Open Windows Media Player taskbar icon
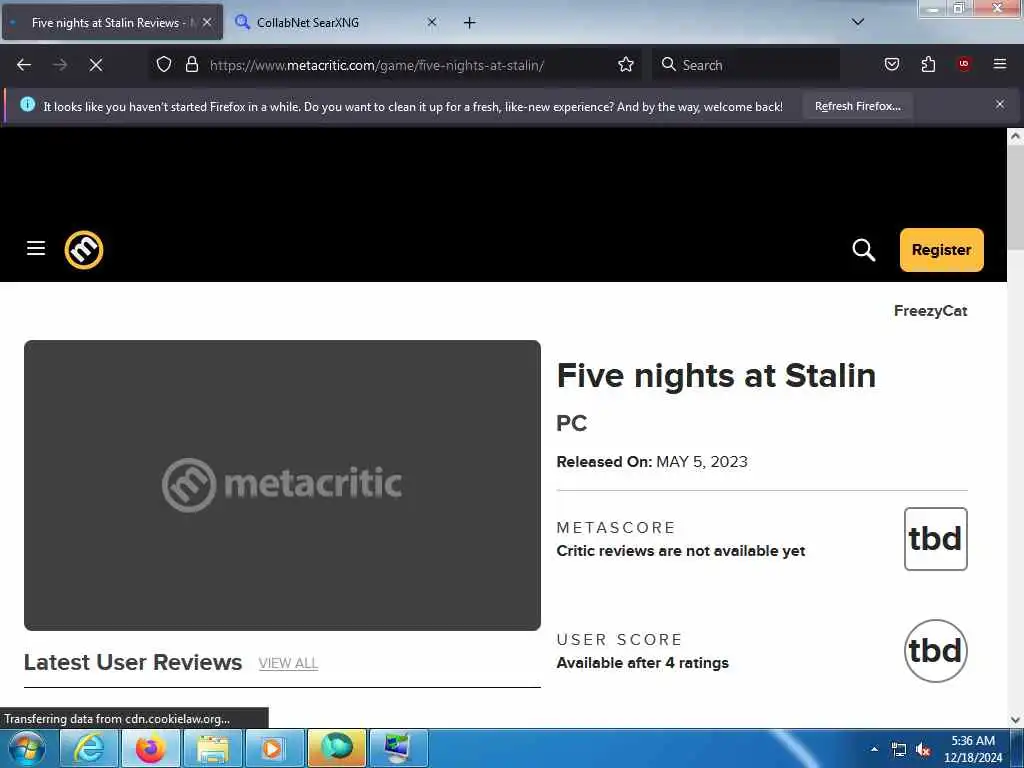Viewport: 1024px width, 768px height. pyautogui.click(x=274, y=748)
